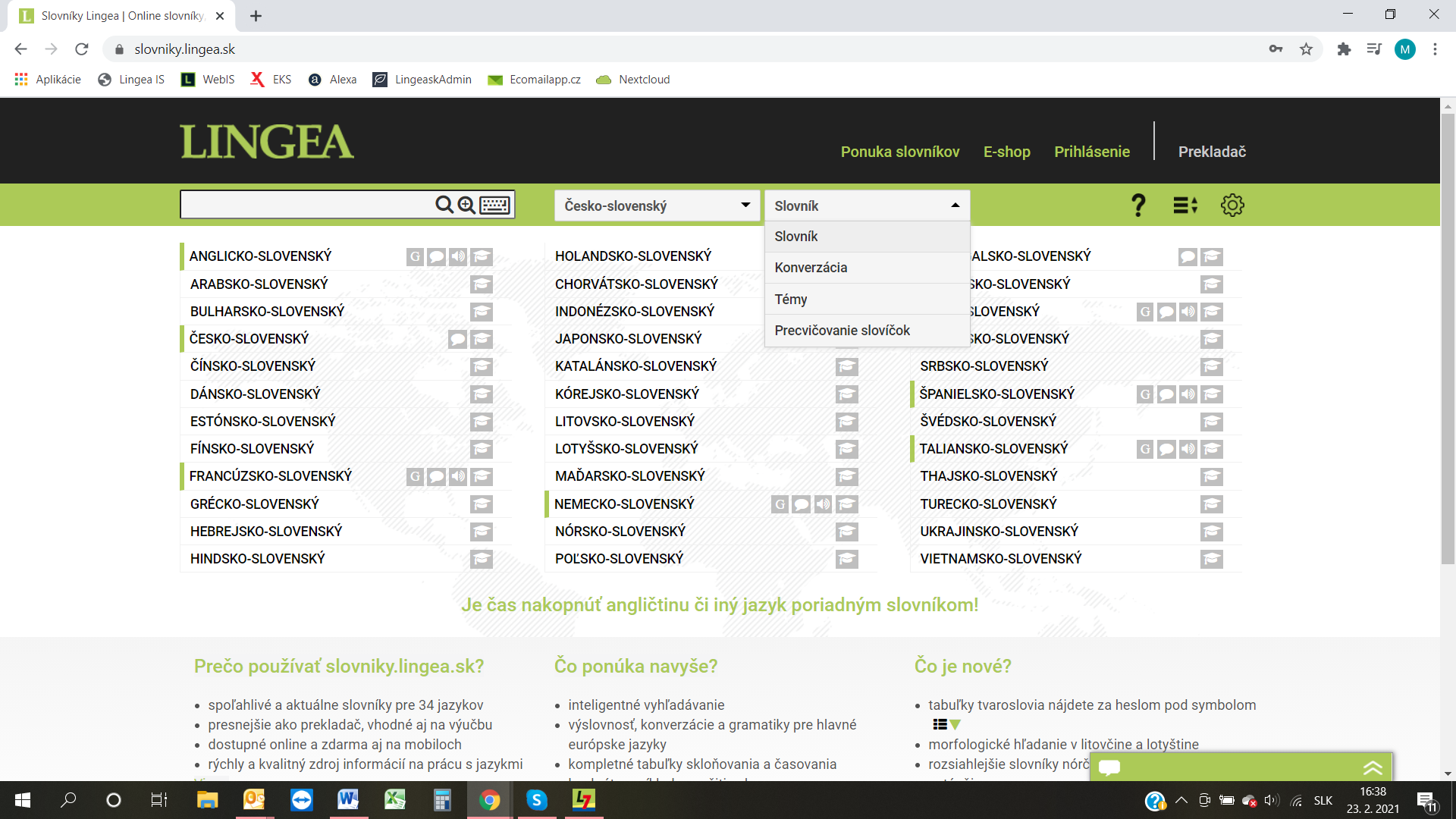
Task: Select Konverzácia in the dropdown list
Action: (x=868, y=268)
